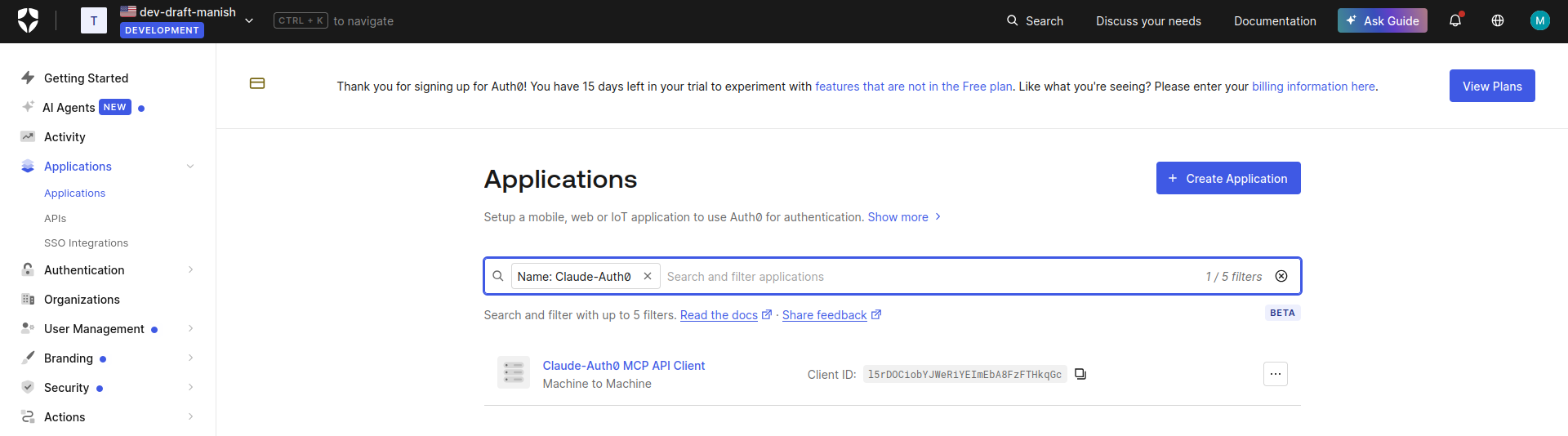Click the Applications layers icon

[28, 166]
